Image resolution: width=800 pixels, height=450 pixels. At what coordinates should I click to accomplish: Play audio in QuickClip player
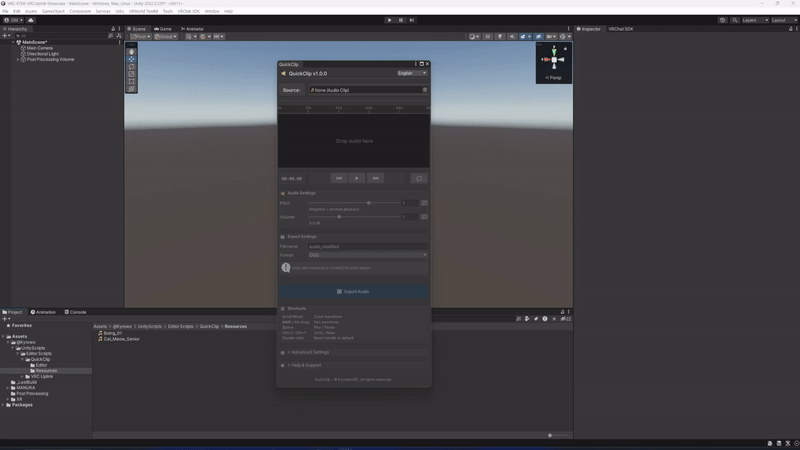coord(357,178)
